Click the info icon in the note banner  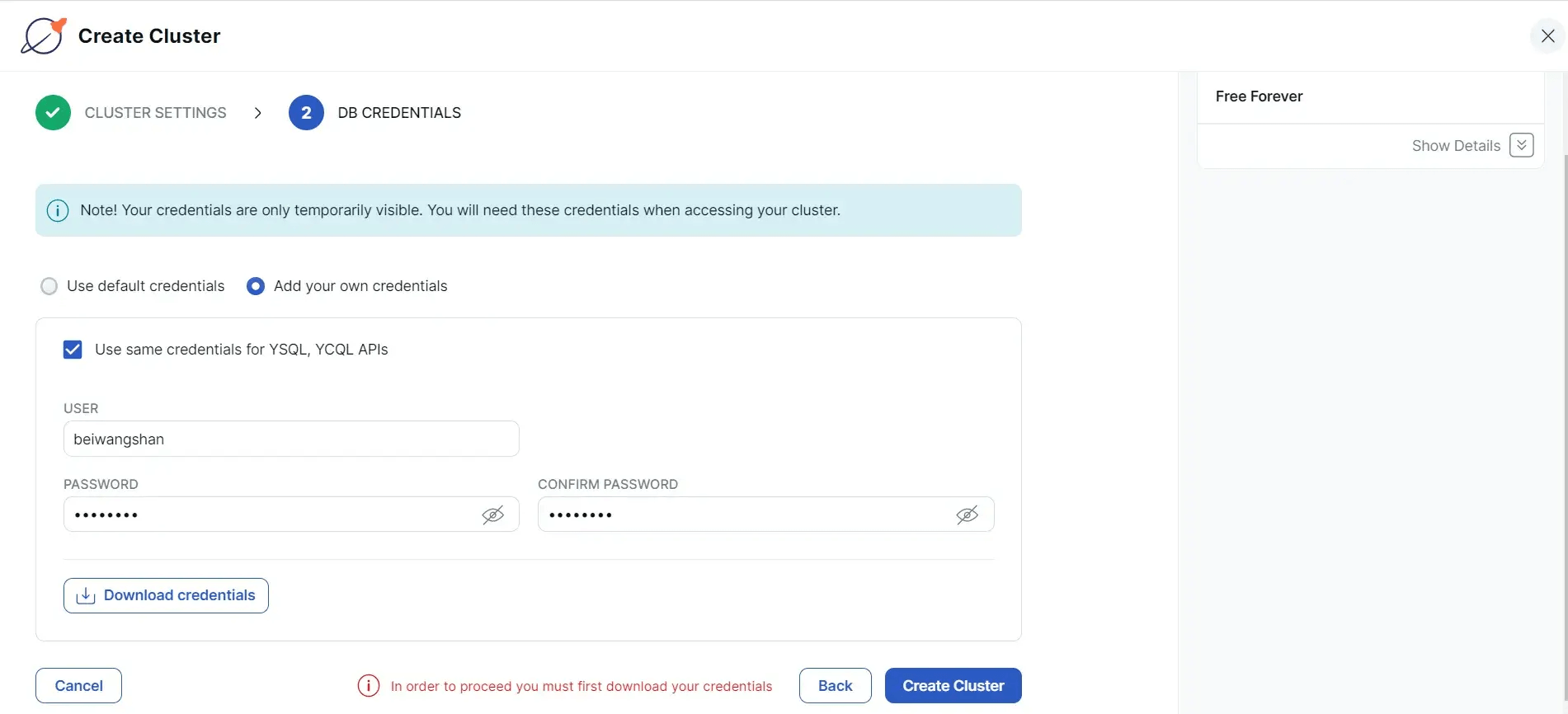[58, 210]
